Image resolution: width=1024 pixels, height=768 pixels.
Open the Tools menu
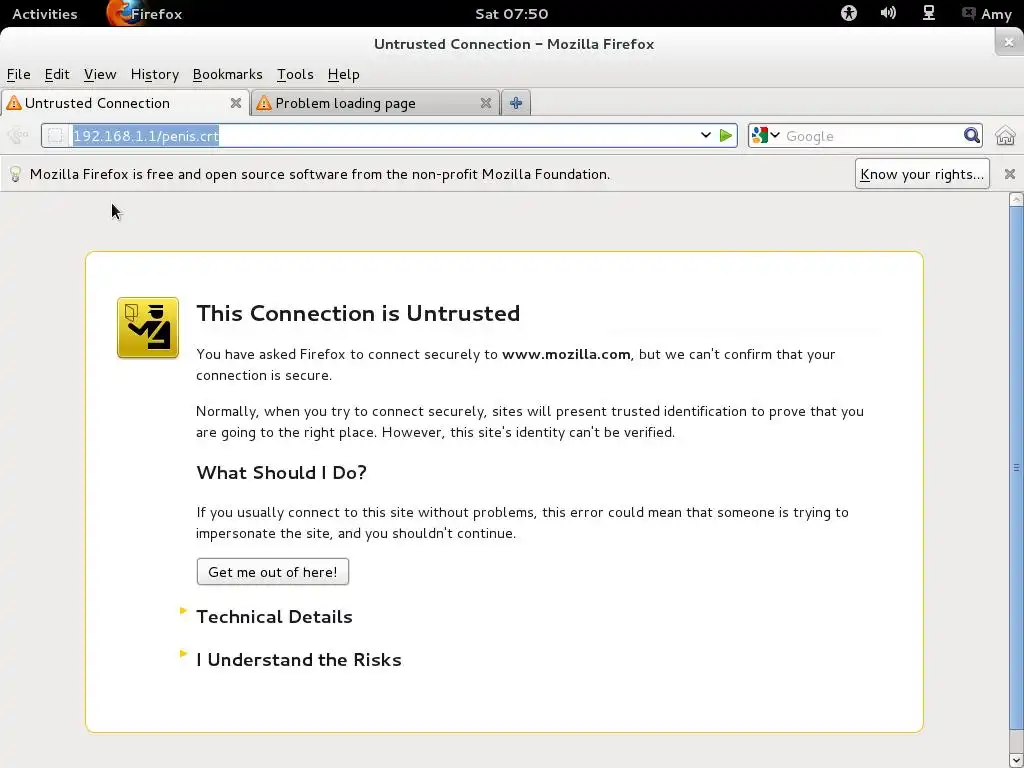click(295, 74)
